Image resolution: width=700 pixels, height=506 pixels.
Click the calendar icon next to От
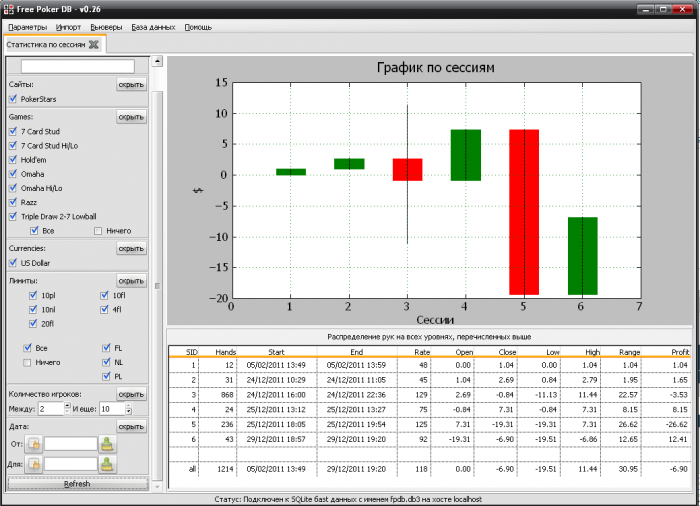tap(34, 444)
